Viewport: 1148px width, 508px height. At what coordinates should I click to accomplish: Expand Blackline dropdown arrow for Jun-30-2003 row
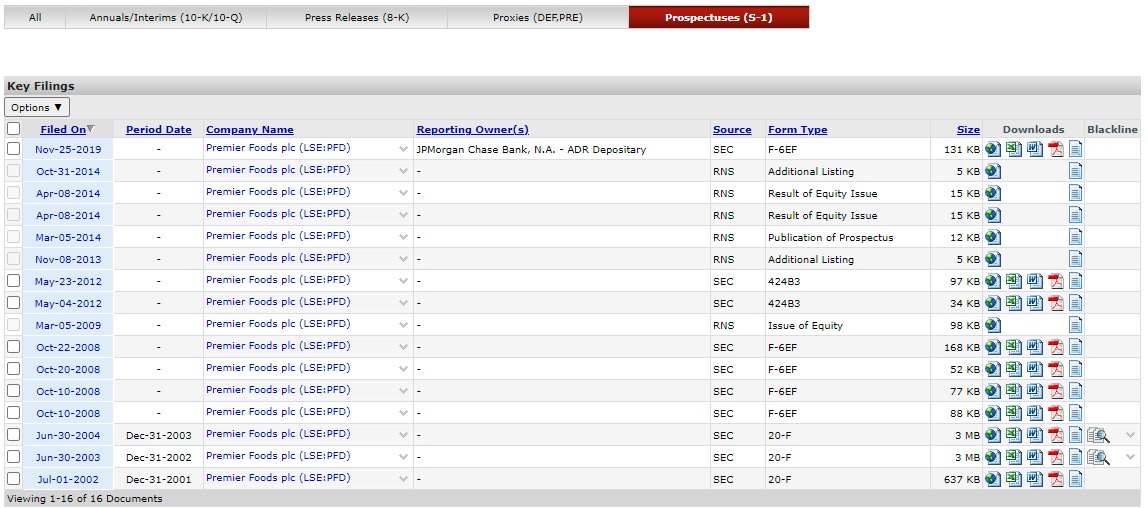(x=1130, y=457)
